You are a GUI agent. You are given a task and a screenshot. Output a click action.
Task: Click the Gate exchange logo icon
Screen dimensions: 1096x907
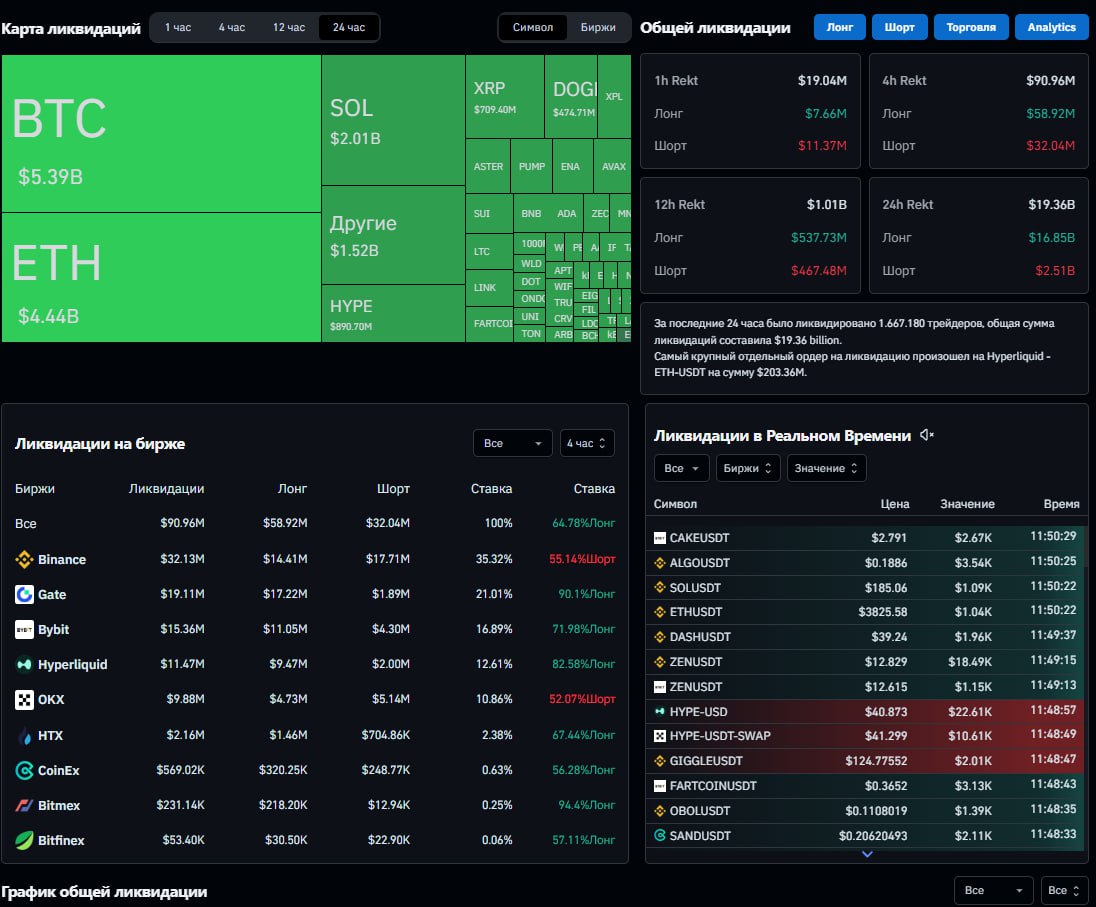point(25,595)
